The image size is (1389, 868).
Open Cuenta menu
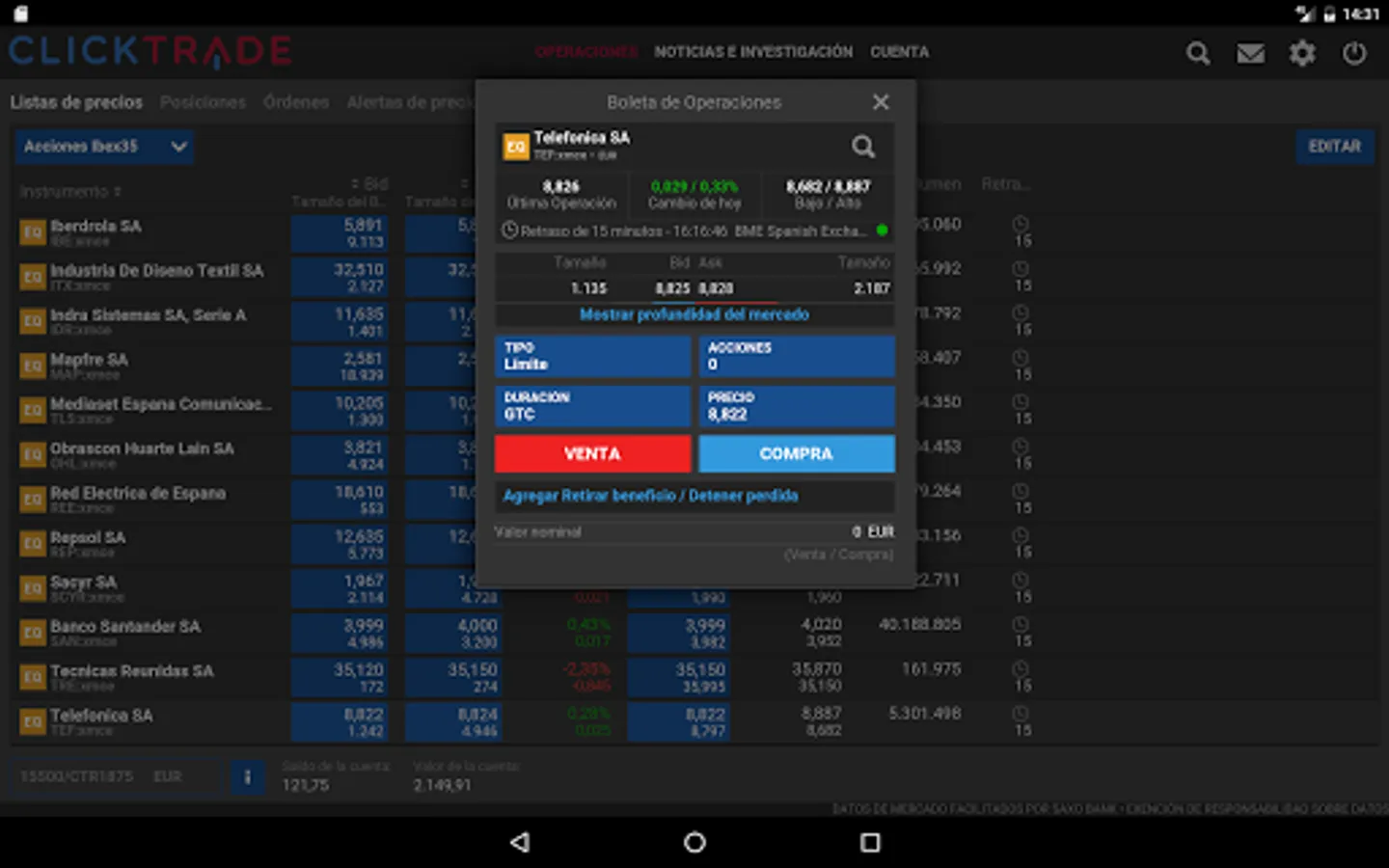click(x=899, y=52)
